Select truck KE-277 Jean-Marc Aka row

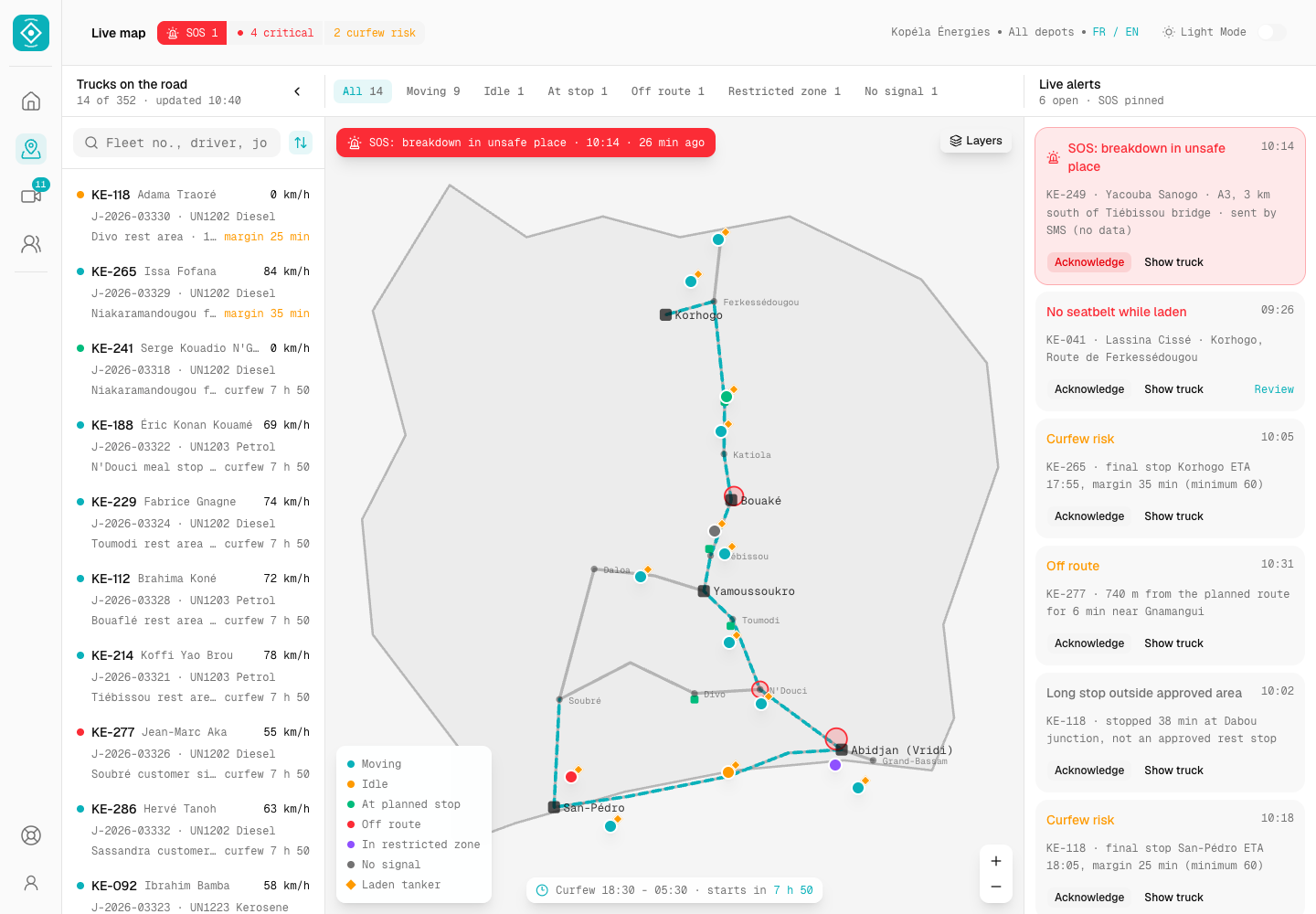194,753
